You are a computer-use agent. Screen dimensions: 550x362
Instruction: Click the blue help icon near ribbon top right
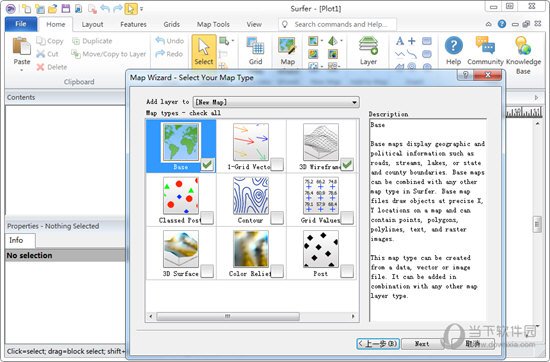(x=502, y=24)
